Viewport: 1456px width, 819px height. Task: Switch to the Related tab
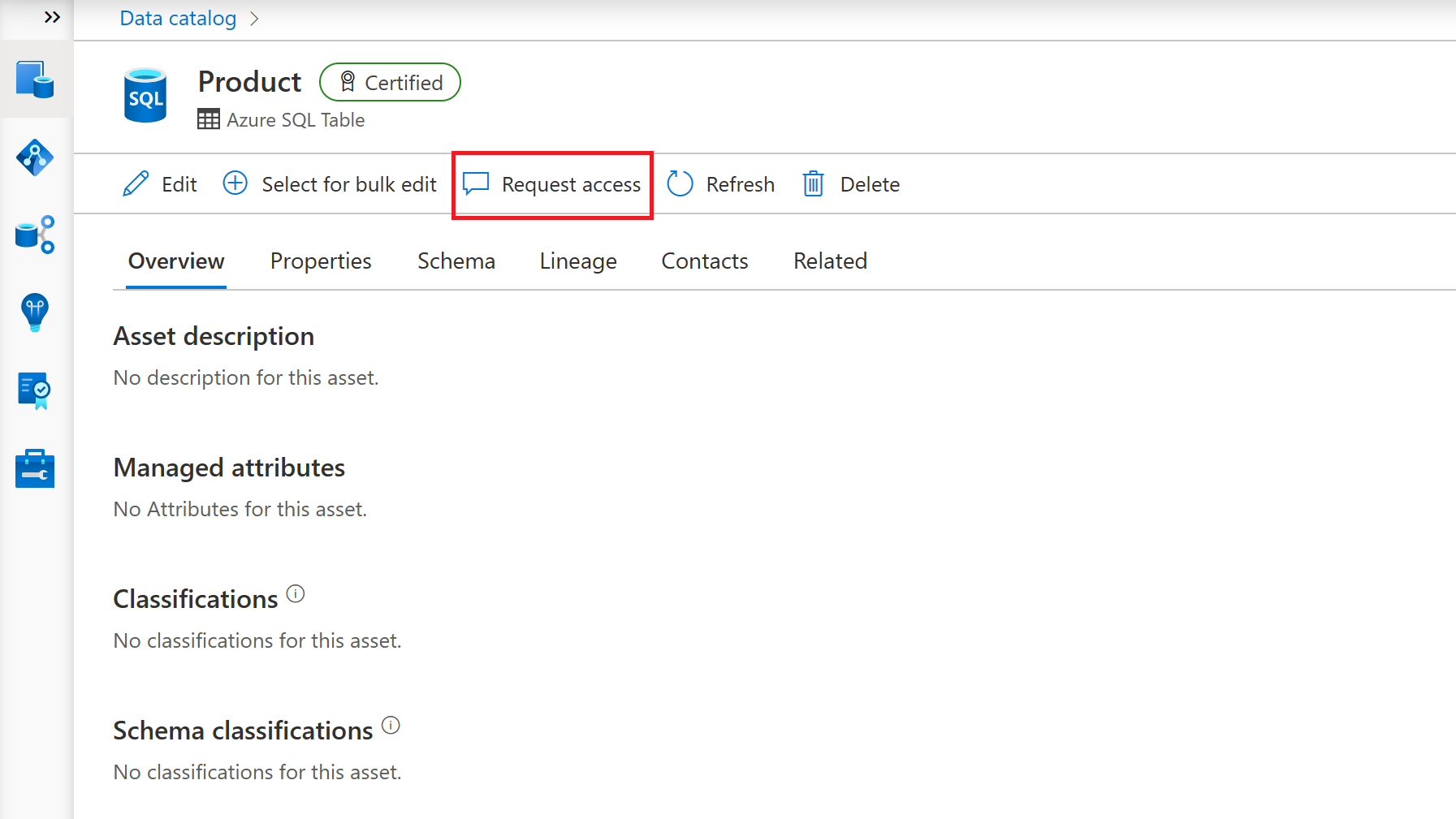[x=830, y=261]
